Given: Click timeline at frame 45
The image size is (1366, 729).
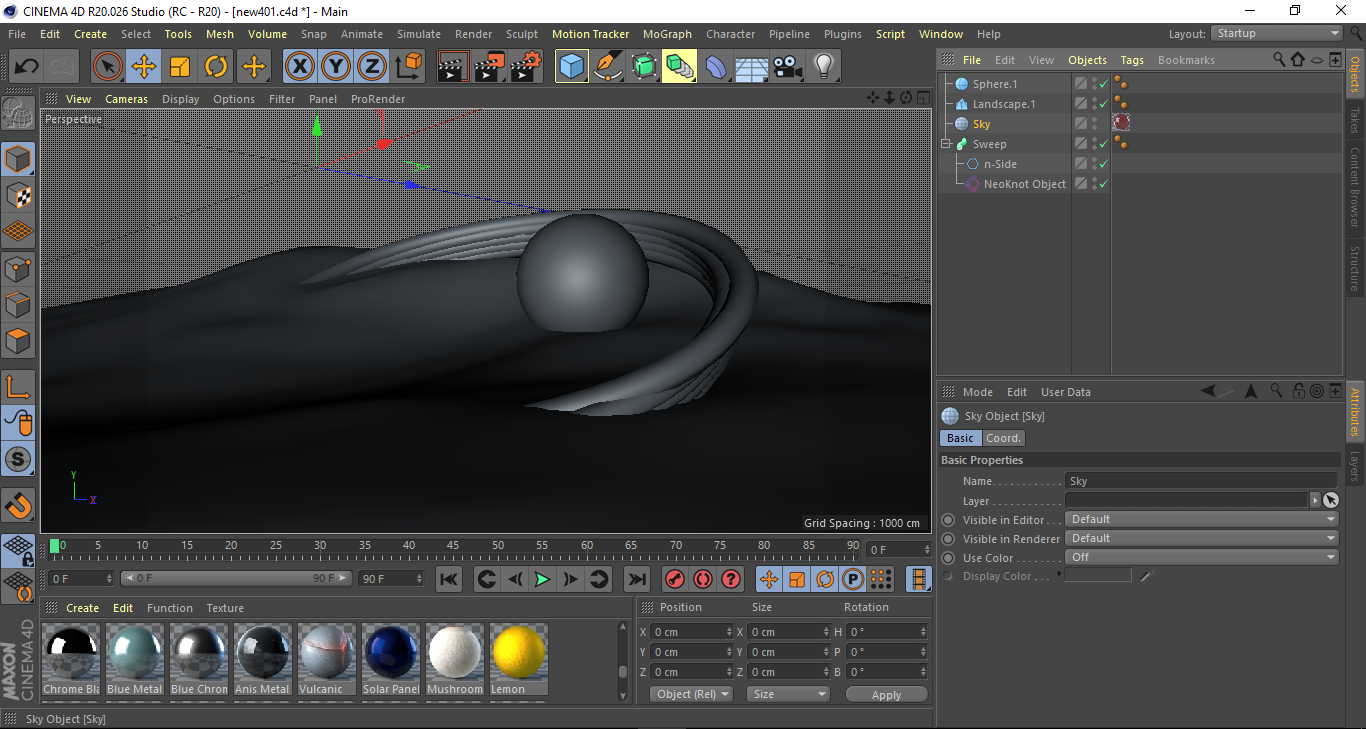Looking at the screenshot, I should pyautogui.click(x=454, y=546).
